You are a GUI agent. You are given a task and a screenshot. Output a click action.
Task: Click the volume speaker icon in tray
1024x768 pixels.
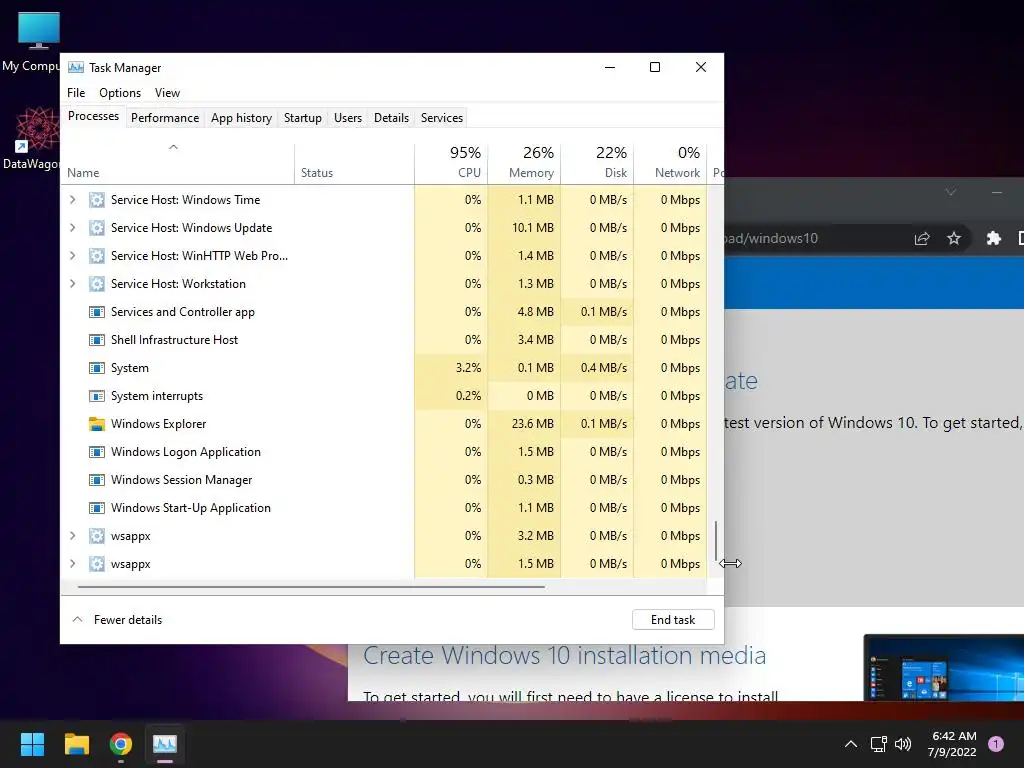[x=903, y=744]
